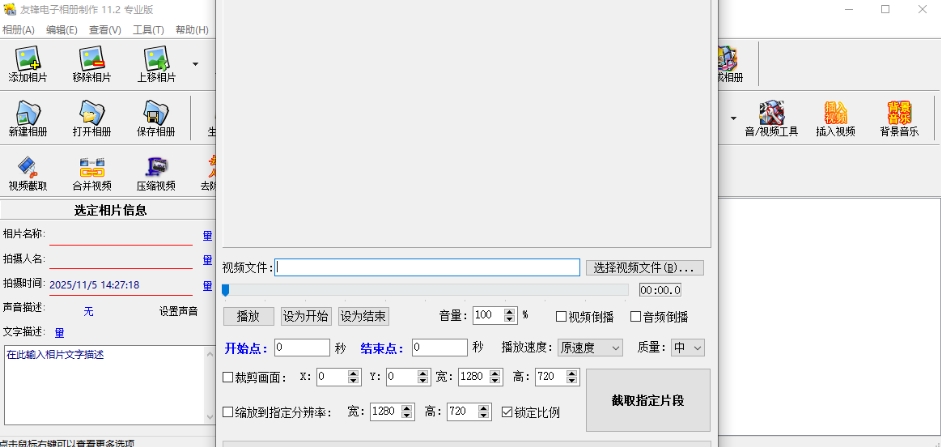Open the dropdown arrow left of 音/视频工具
The height and width of the screenshot is (447, 941).
733,118
